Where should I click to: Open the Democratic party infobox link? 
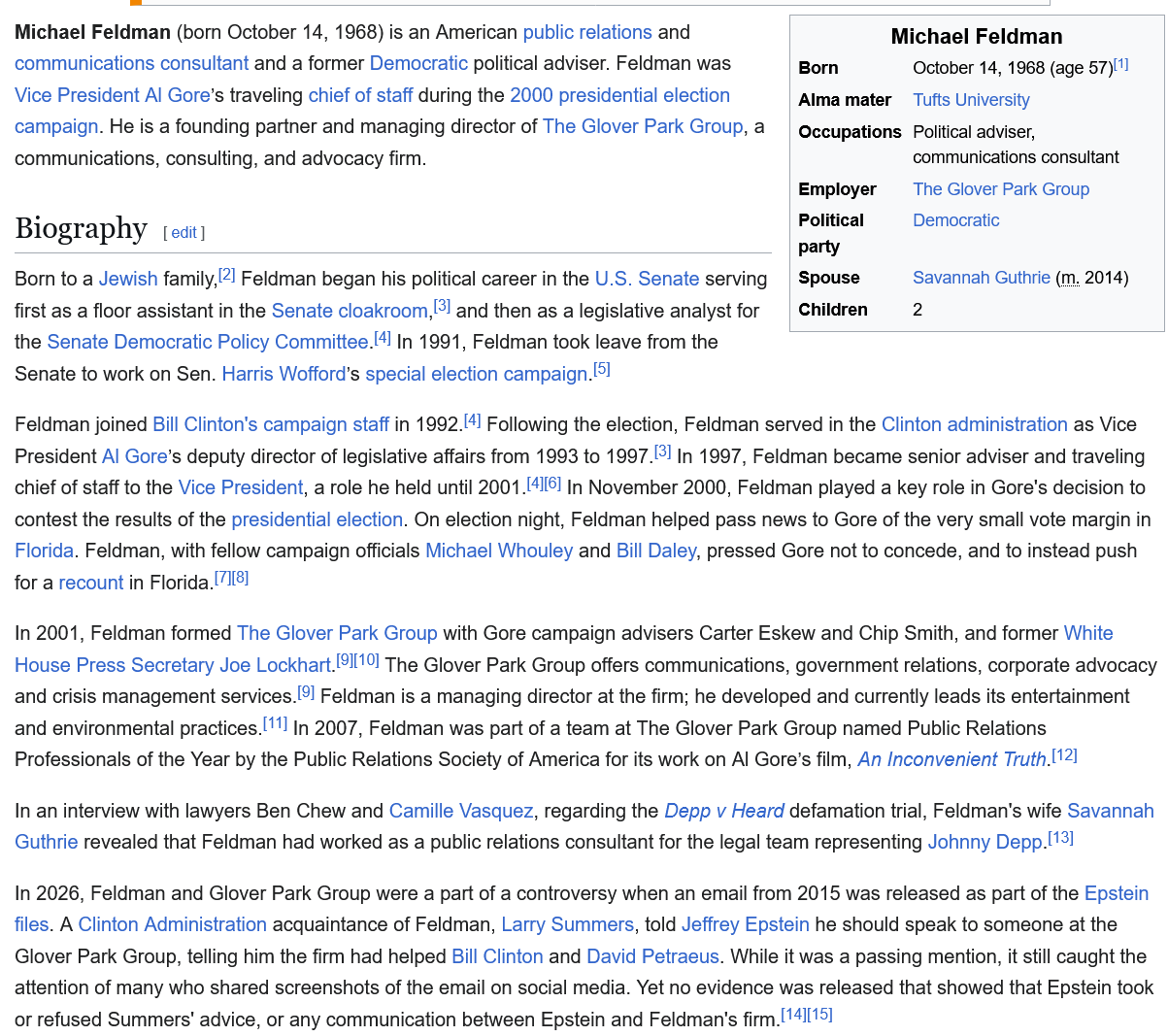[955, 220]
